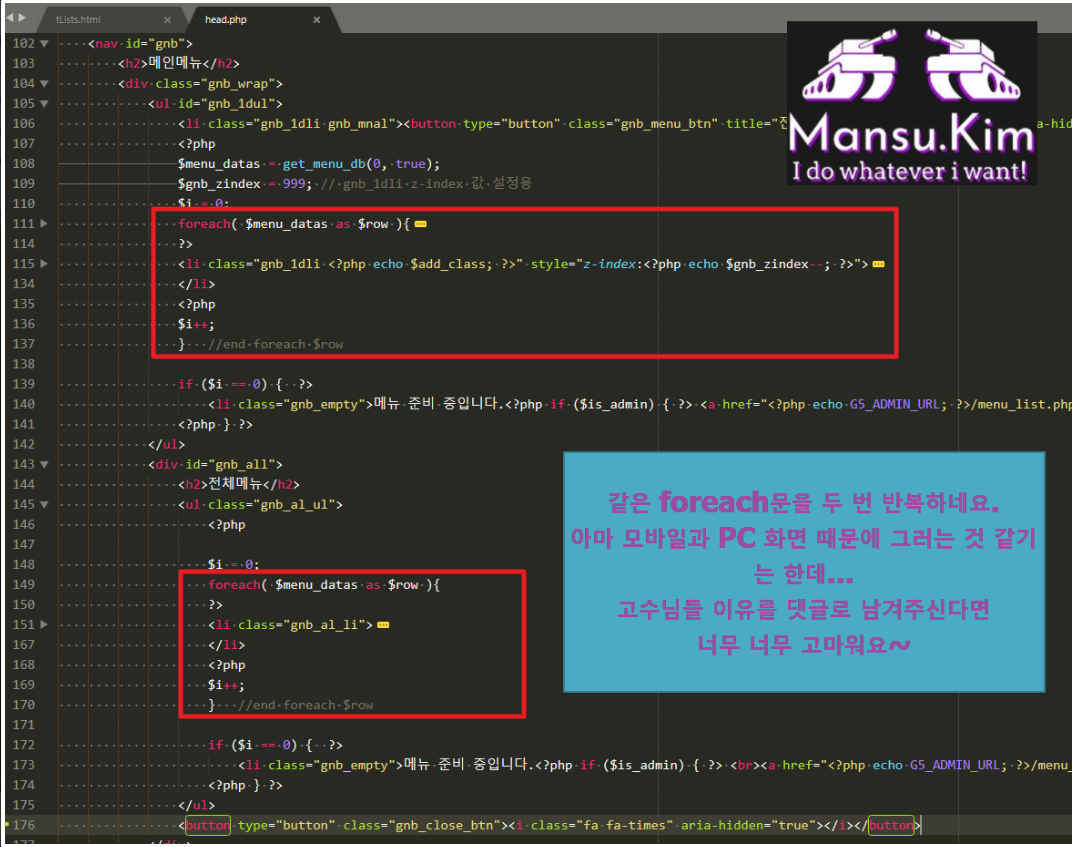Click the $i++ statement on line 136

point(196,325)
